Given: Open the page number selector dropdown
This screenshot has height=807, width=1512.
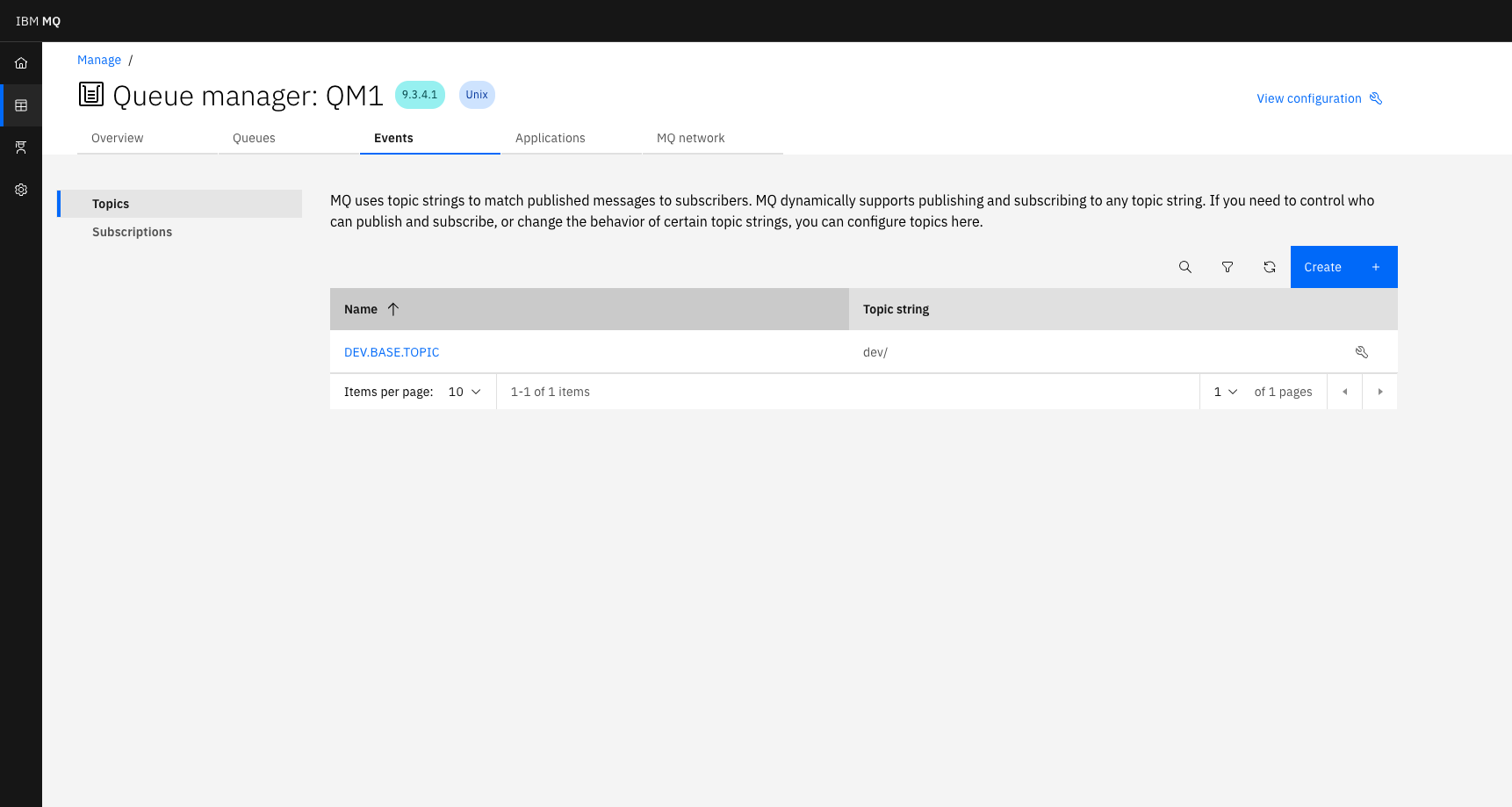Looking at the screenshot, I should 1224,392.
